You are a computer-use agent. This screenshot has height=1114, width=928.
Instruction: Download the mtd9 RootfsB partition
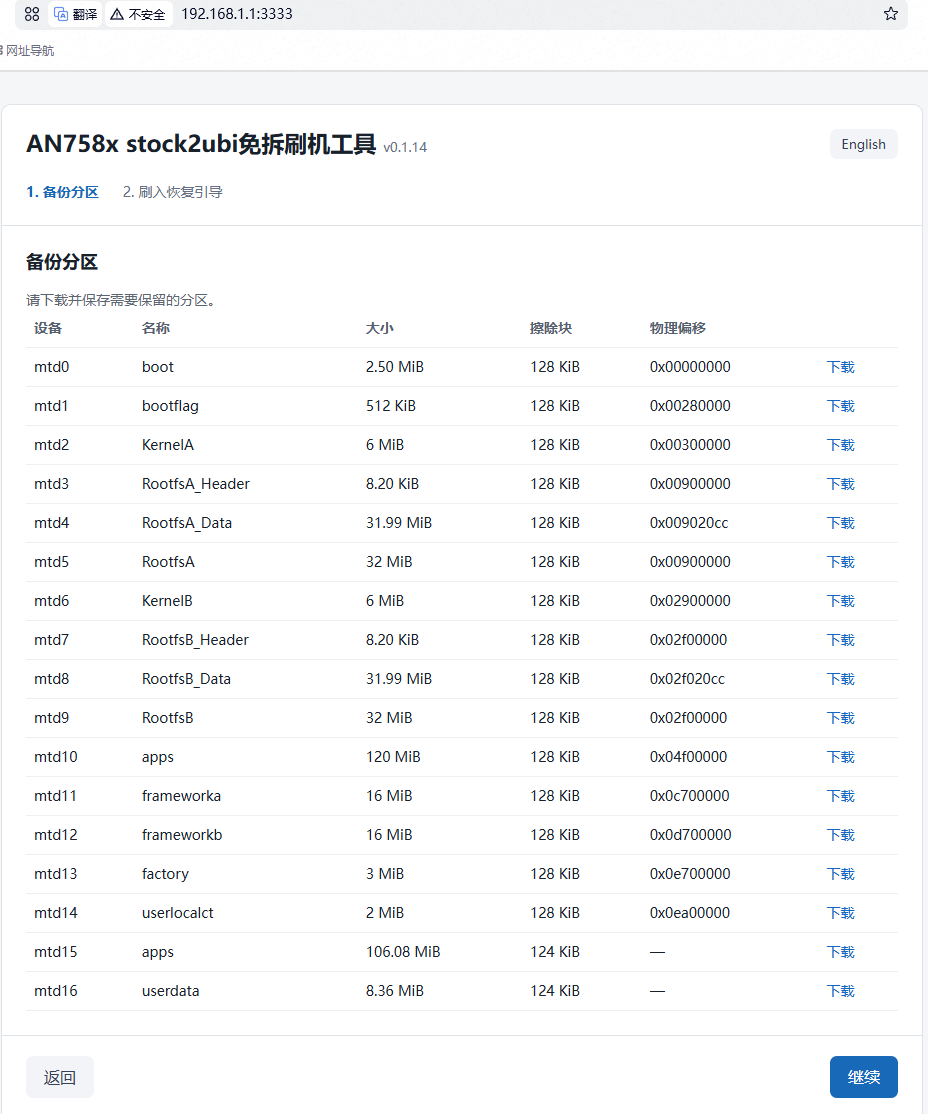[x=841, y=718]
